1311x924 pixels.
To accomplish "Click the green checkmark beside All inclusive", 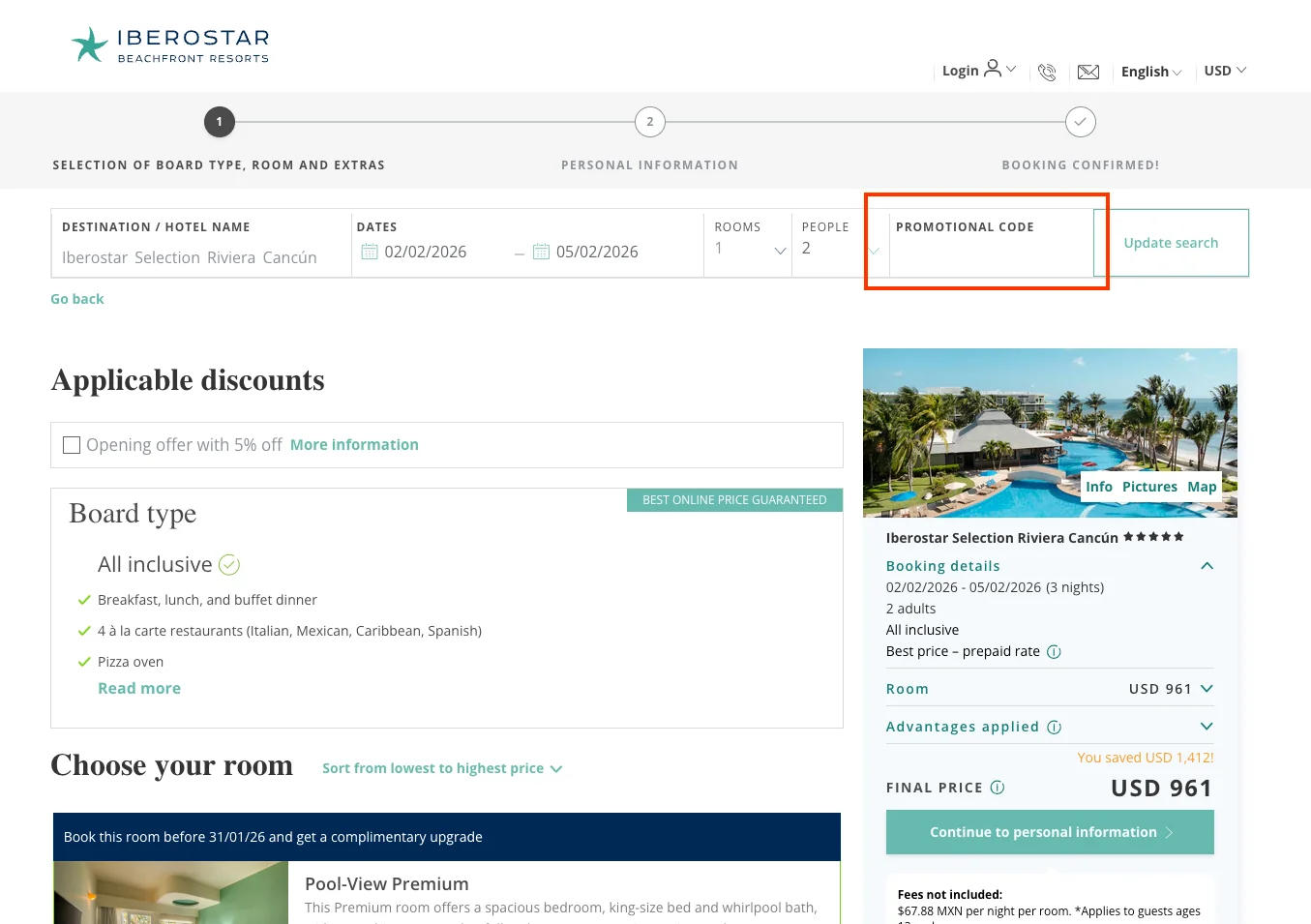I will (x=229, y=564).
